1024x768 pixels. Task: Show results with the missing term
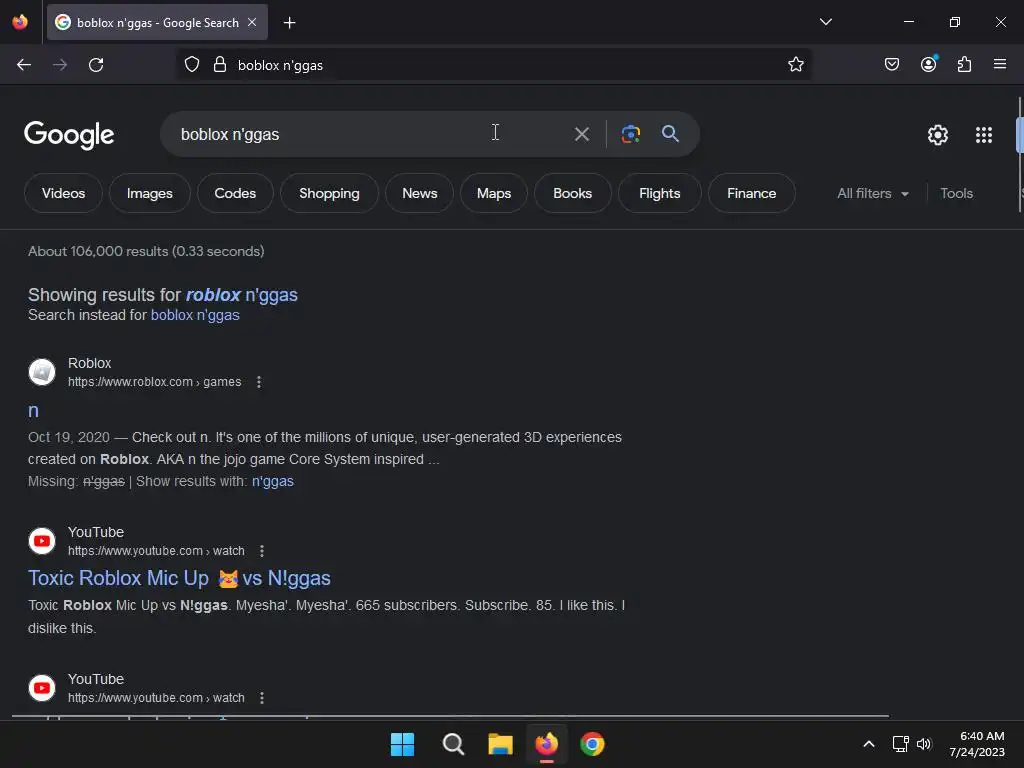tap(273, 481)
